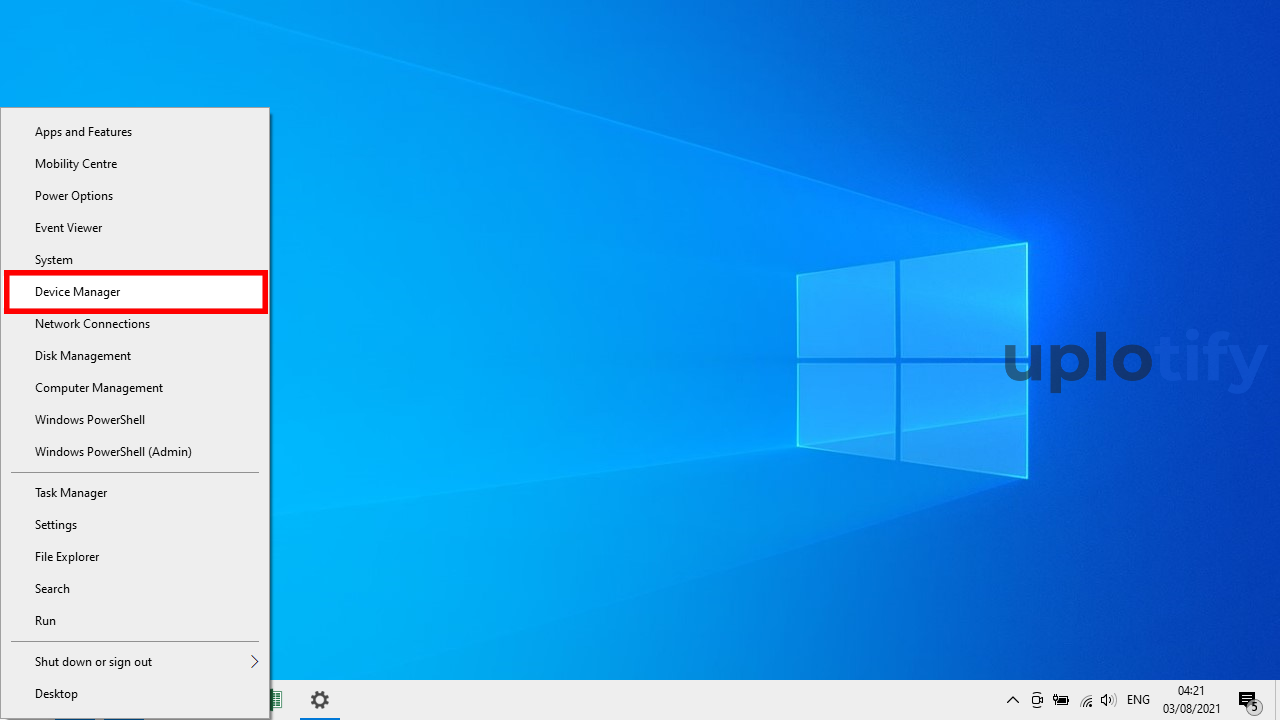Open ENG language input selector
1280x720 pixels.
1138,700
